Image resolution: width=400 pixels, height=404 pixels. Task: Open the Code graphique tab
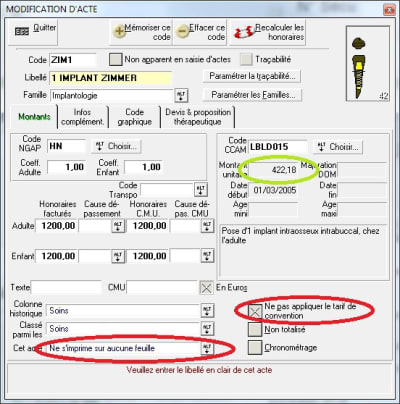tap(135, 117)
